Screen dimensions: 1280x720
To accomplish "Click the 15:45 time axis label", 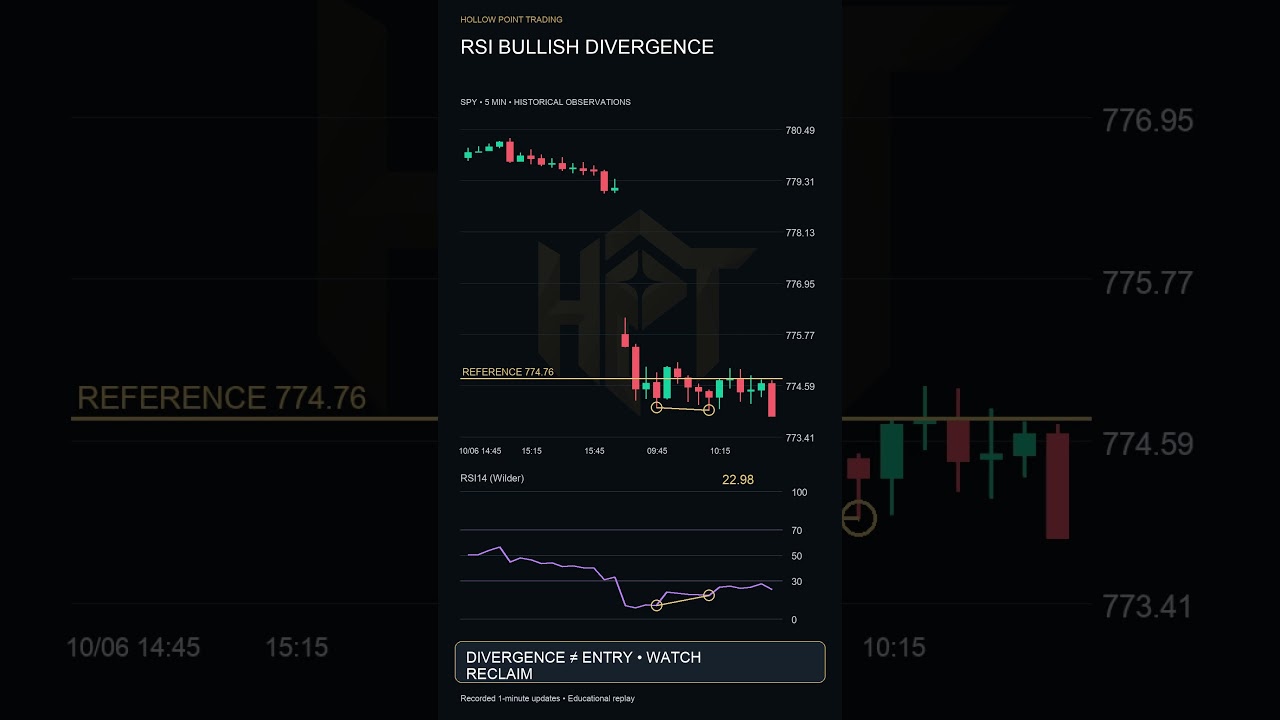I will 595,451.
